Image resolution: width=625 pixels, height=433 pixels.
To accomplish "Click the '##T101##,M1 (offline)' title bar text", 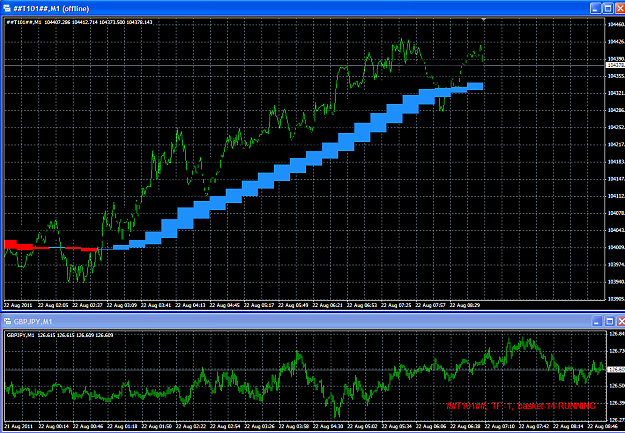I will point(51,9).
